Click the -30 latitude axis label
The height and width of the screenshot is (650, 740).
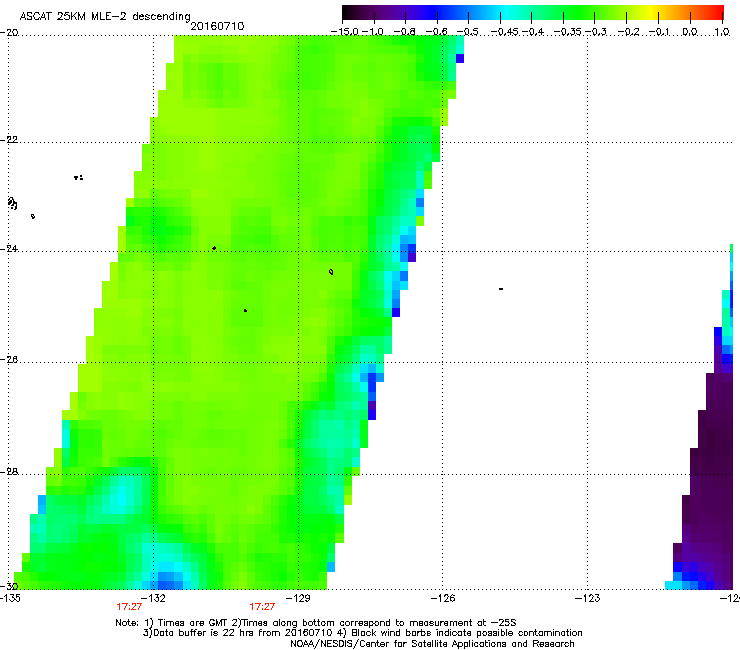click(9, 586)
